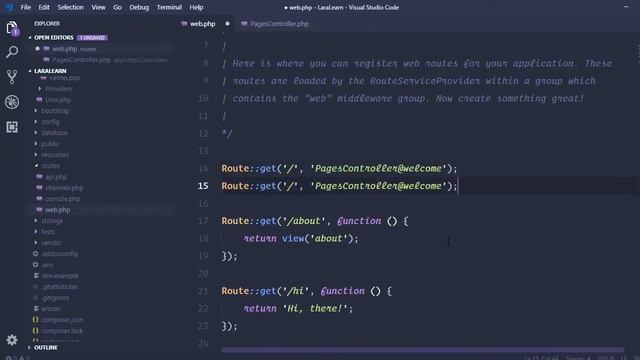640x360 pixels.
Task: Click the api.php PHP file icon
Action: pyautogui.click(x=39, y=177)
